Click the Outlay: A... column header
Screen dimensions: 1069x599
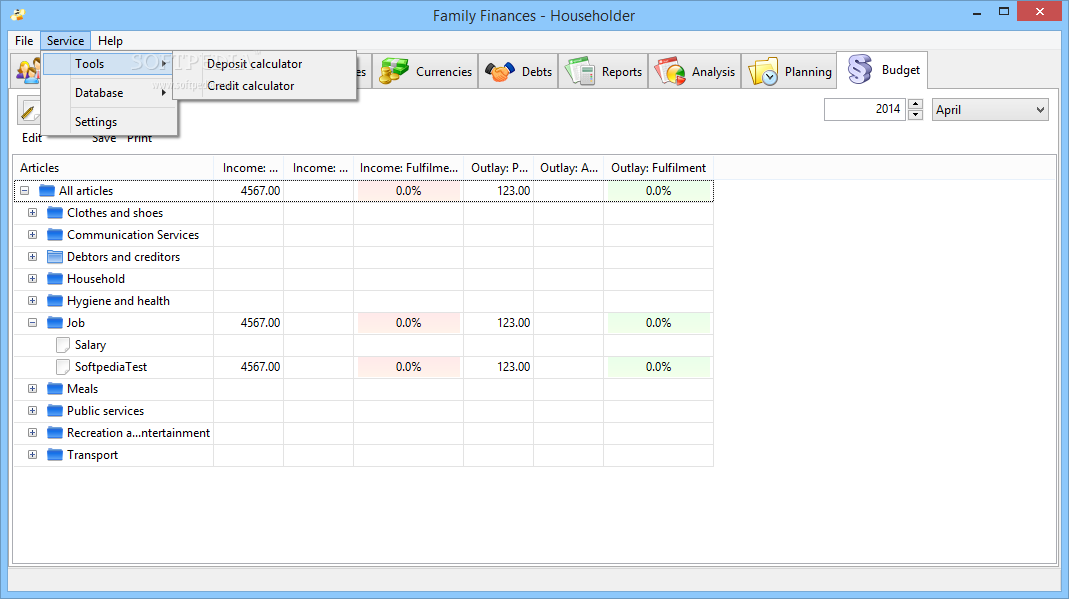point(569,168)
